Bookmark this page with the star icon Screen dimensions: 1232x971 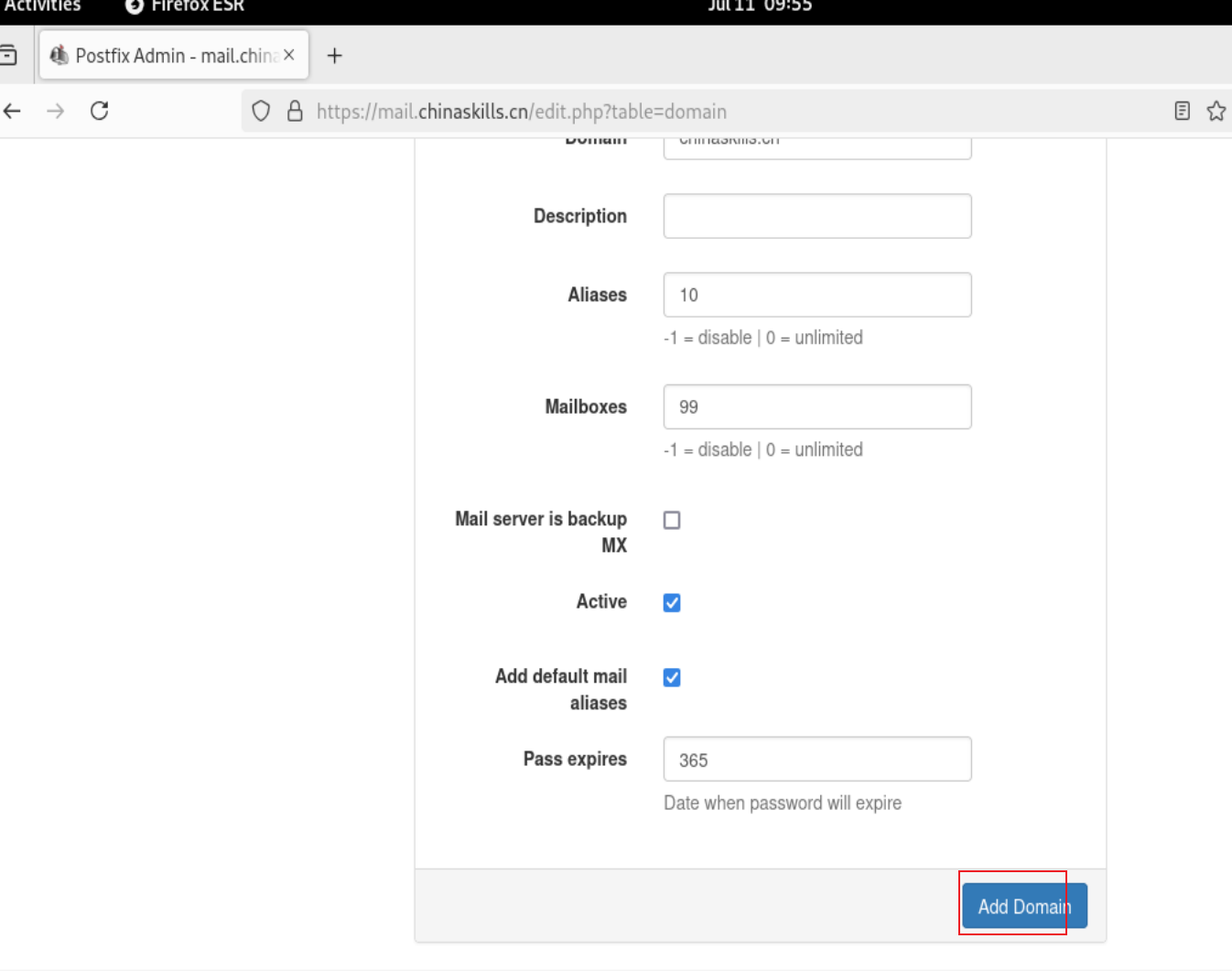[x=1216, y=112]
